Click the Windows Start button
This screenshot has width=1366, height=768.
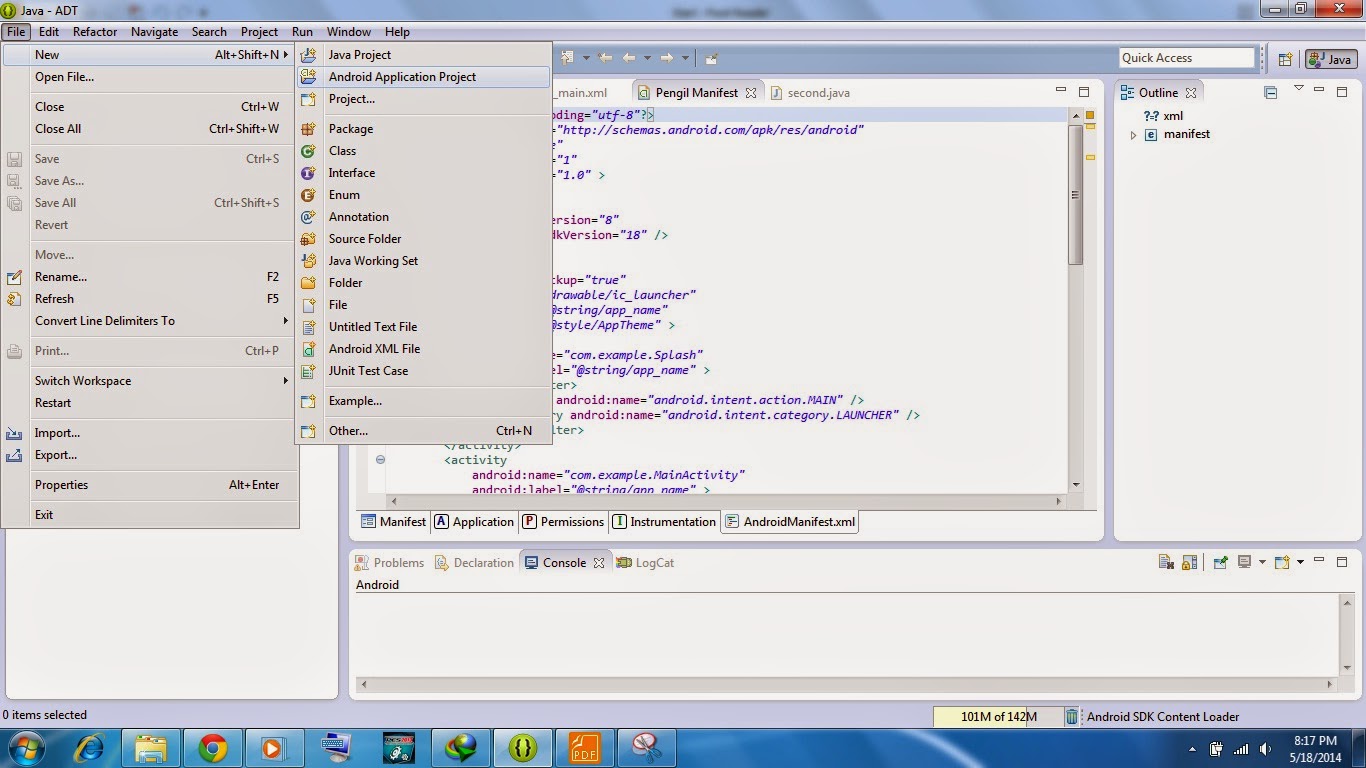pos(27,748)
